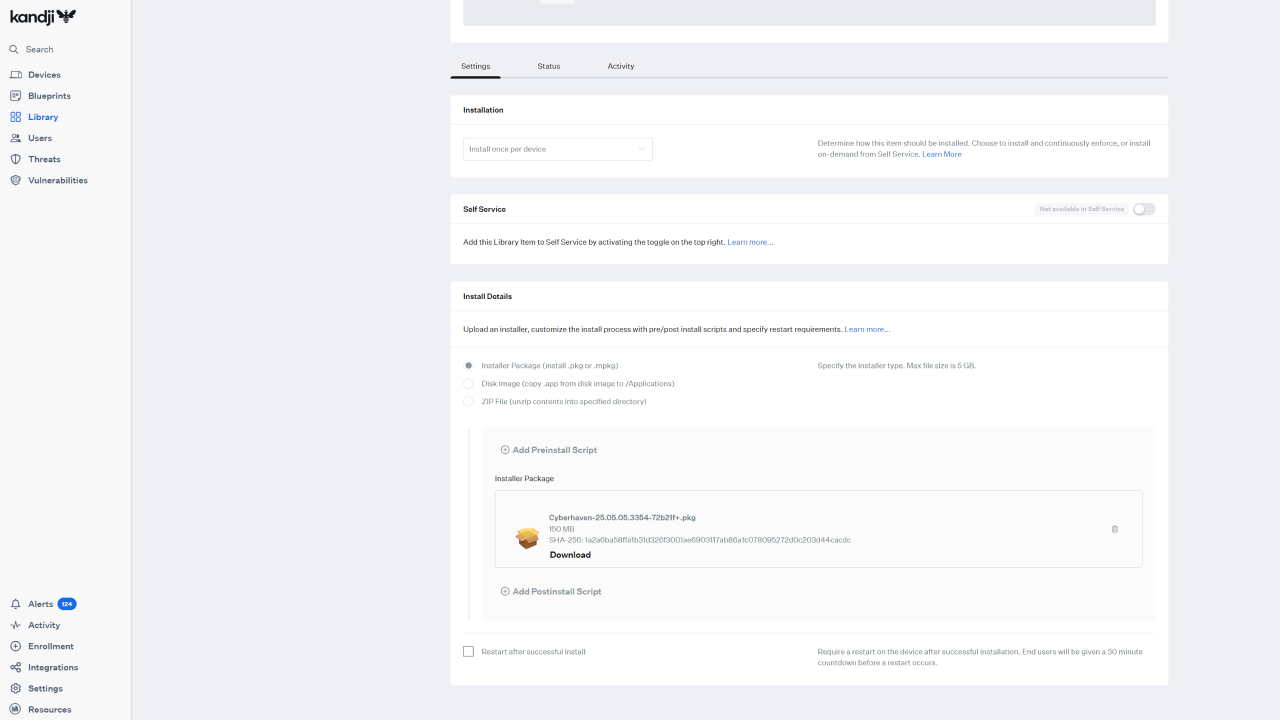This screenshot has height=720, width=1280.
Task: Open Devices from the sidebar
Action: point(44,75)
